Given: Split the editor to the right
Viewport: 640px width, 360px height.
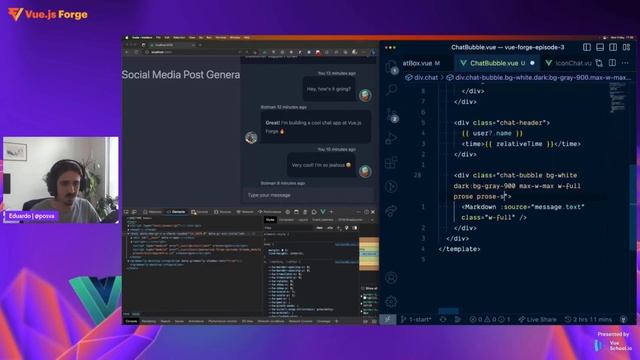Looking at the screenshot, I should pos(612,63).
